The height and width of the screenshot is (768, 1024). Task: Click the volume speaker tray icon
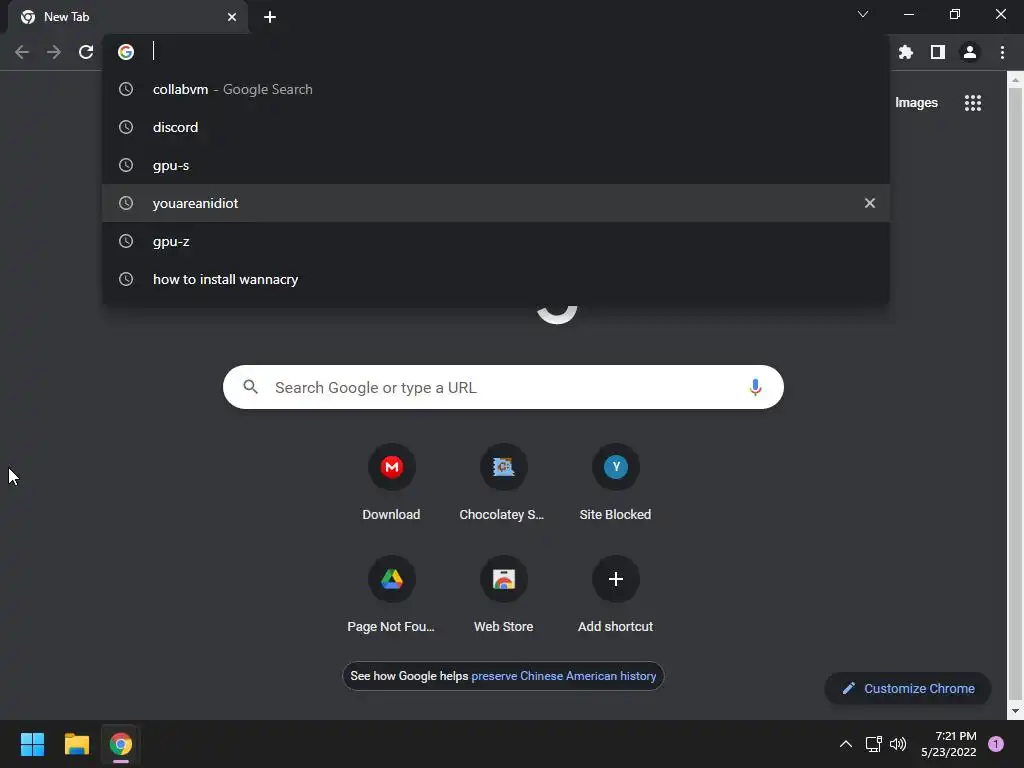[x=898, y=744]
